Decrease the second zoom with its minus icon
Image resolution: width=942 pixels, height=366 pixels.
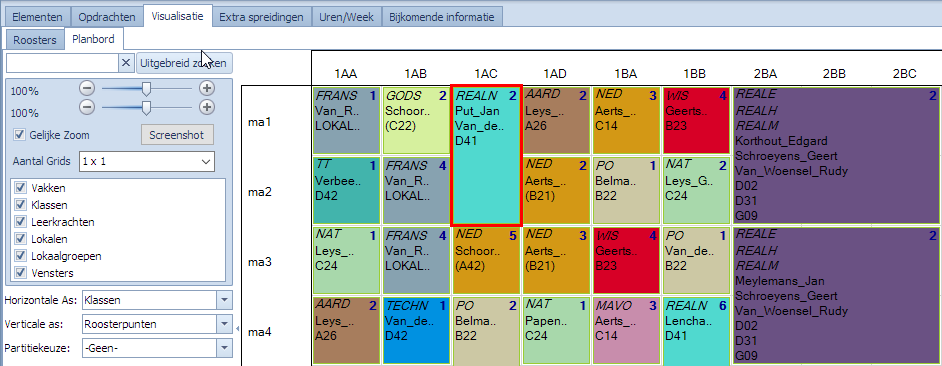click(87, 108)
